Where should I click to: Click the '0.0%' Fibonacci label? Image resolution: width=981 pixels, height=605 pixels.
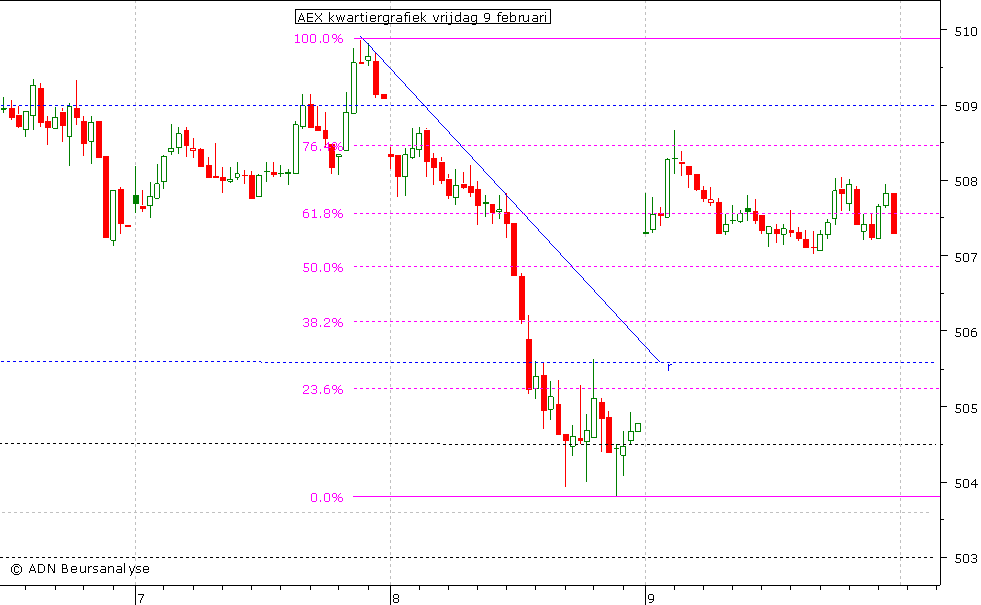coord(327,498)
